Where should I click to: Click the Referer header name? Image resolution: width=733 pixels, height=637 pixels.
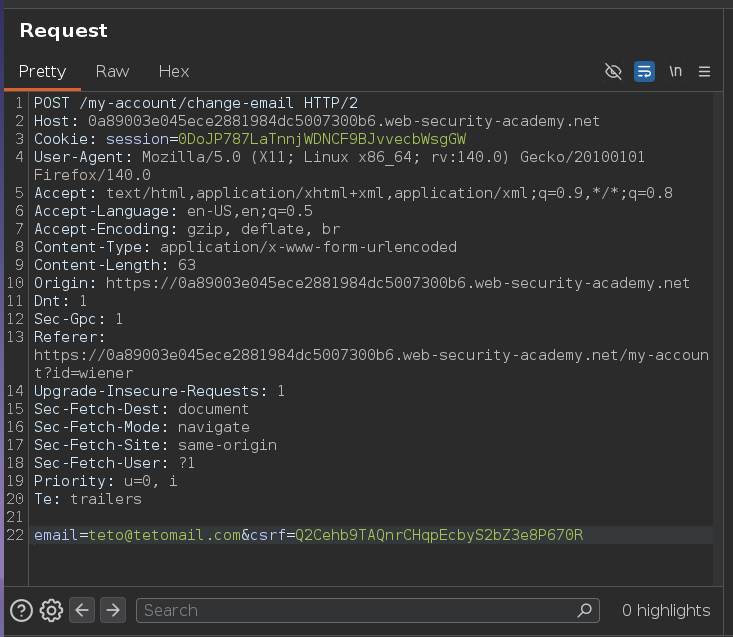pos(70,337)
